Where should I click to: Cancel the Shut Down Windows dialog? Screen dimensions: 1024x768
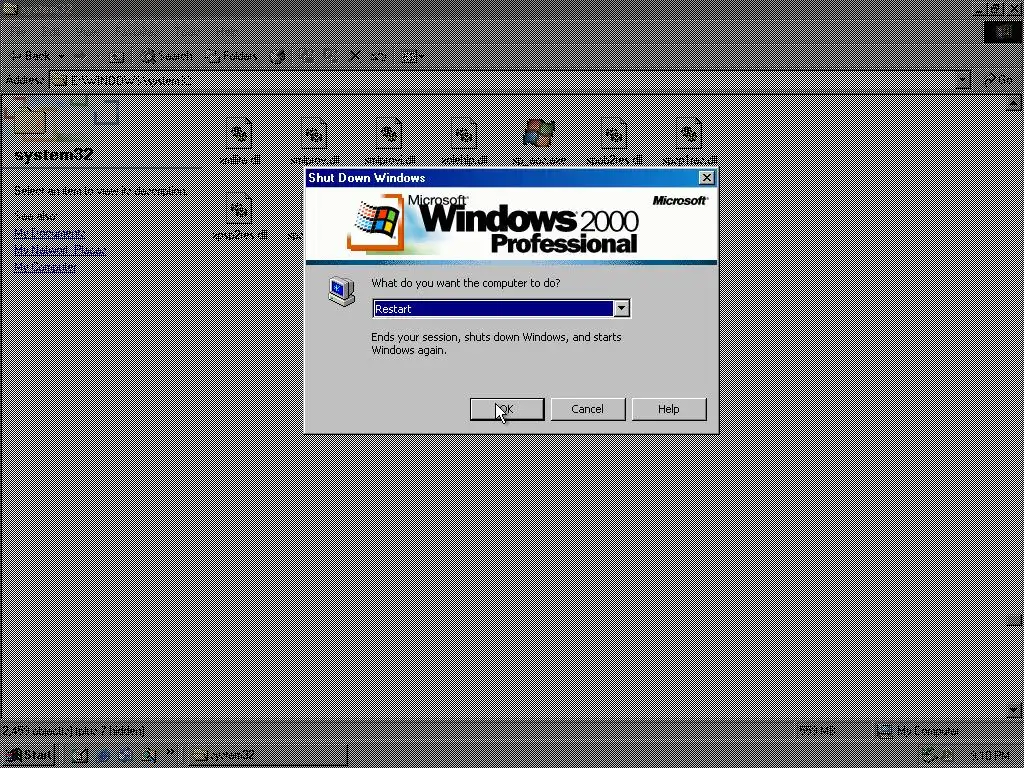point(588,409)
